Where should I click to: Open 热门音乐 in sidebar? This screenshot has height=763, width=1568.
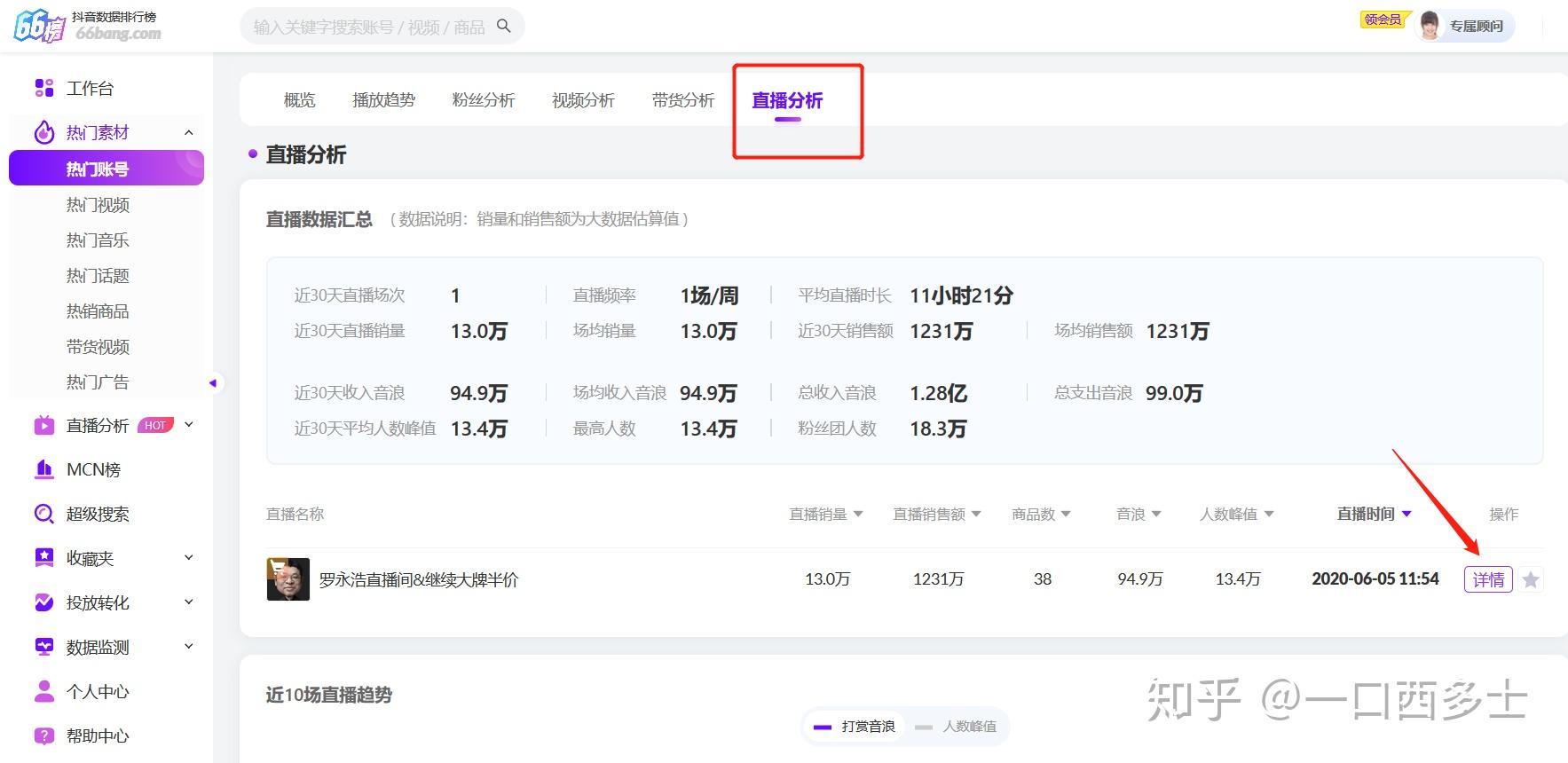98,240
